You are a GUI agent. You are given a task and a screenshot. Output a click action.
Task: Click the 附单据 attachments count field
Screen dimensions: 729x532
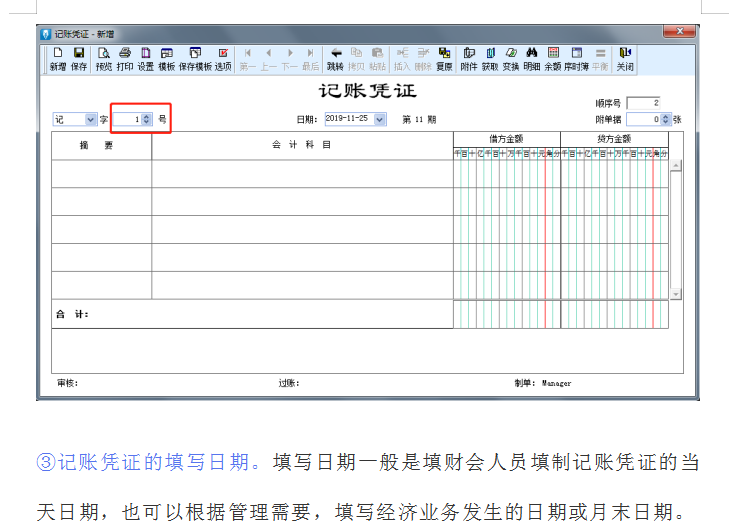coord(643,120)
